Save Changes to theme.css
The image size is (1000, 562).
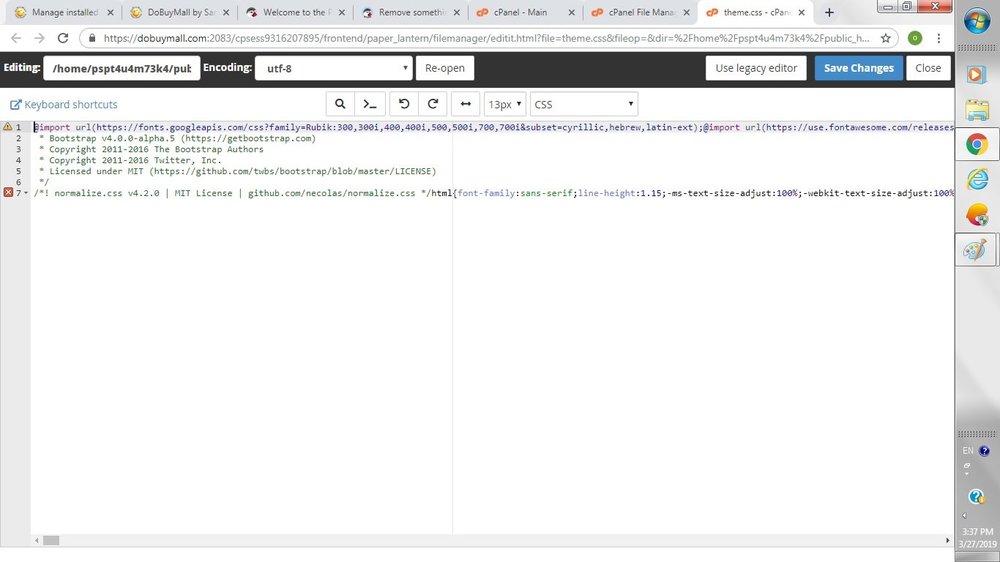pos(858,68)
